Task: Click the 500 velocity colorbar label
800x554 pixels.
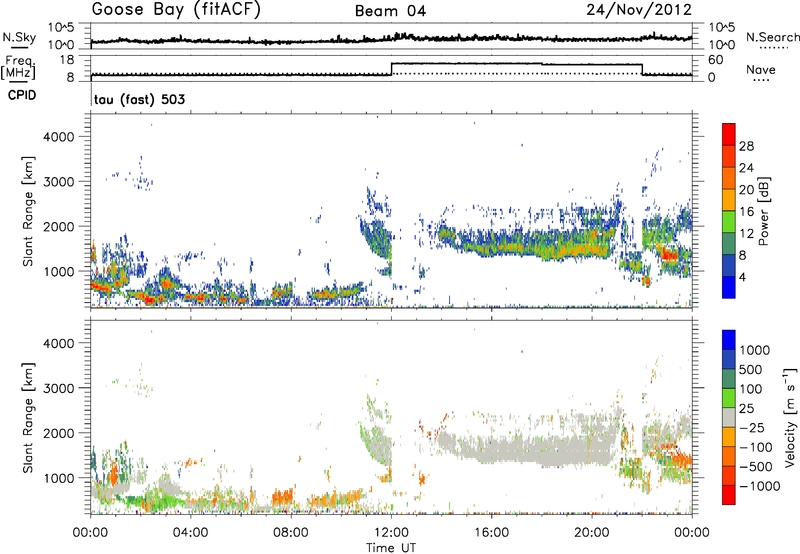Action: click(x=751, y=370)
